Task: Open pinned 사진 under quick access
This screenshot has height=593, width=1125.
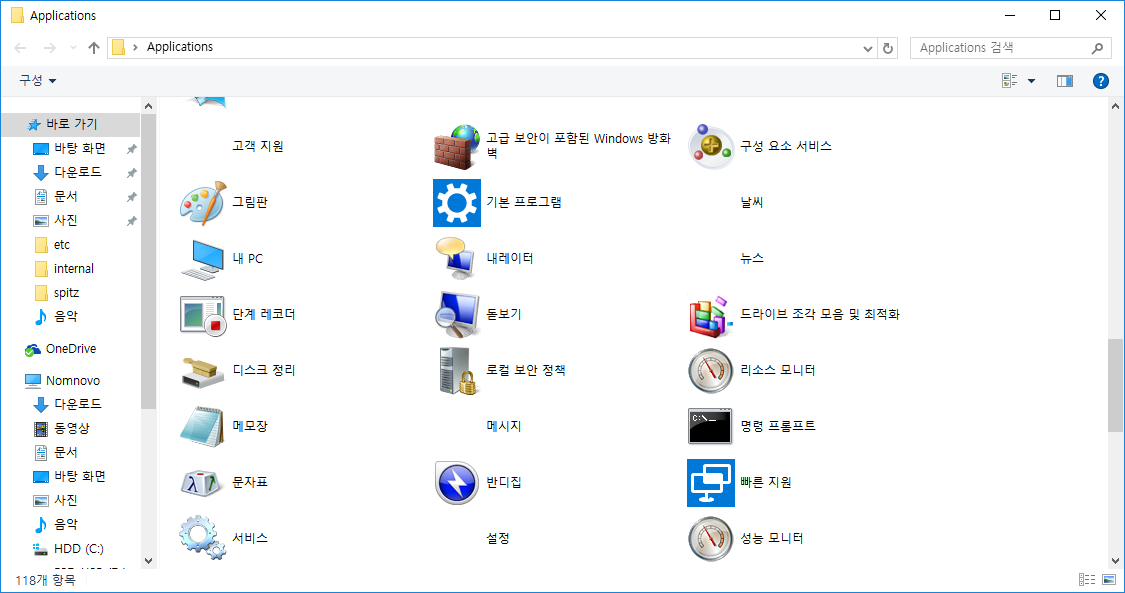Action: tap(66, 221)
